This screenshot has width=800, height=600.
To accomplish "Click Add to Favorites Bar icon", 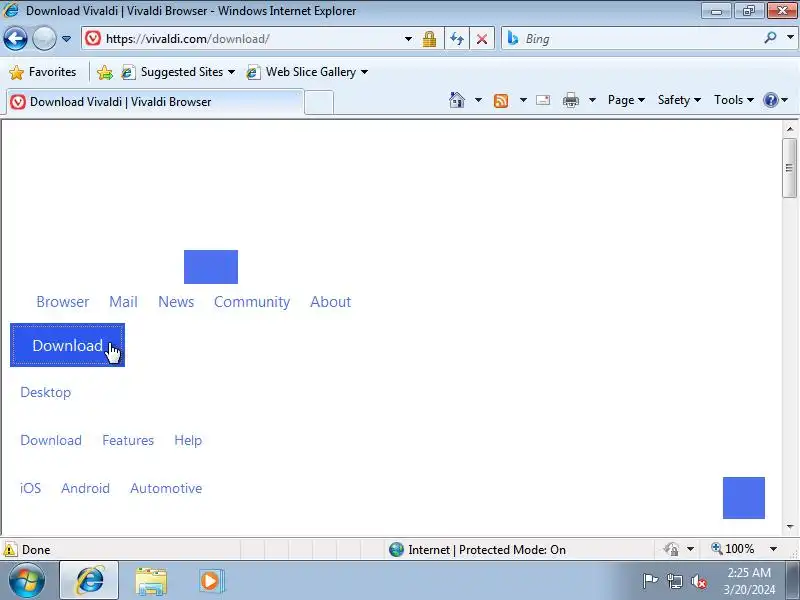I will point(105,72).
